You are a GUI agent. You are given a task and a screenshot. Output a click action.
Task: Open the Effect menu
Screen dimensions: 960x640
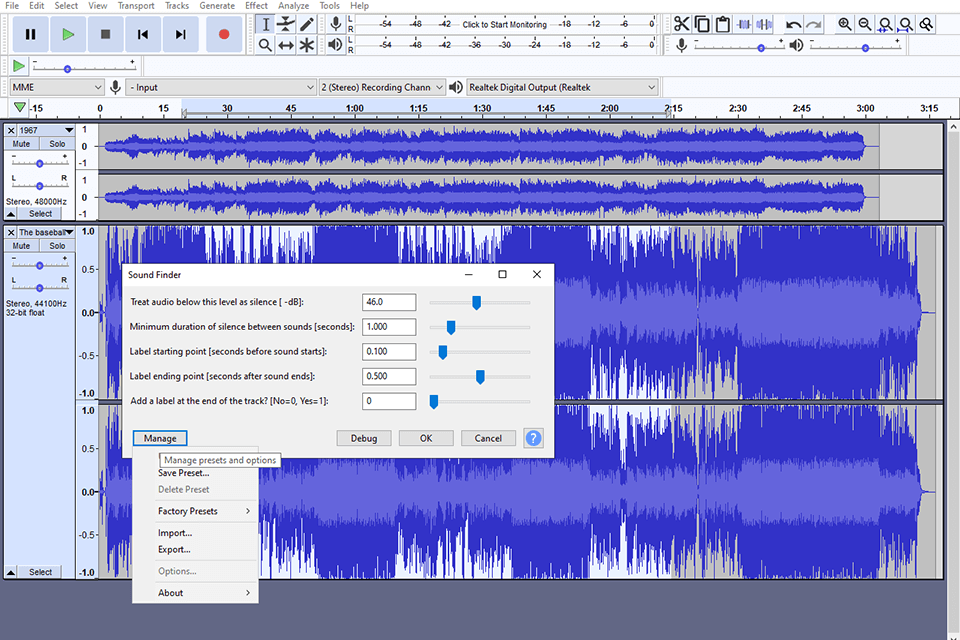click(256, 6)
